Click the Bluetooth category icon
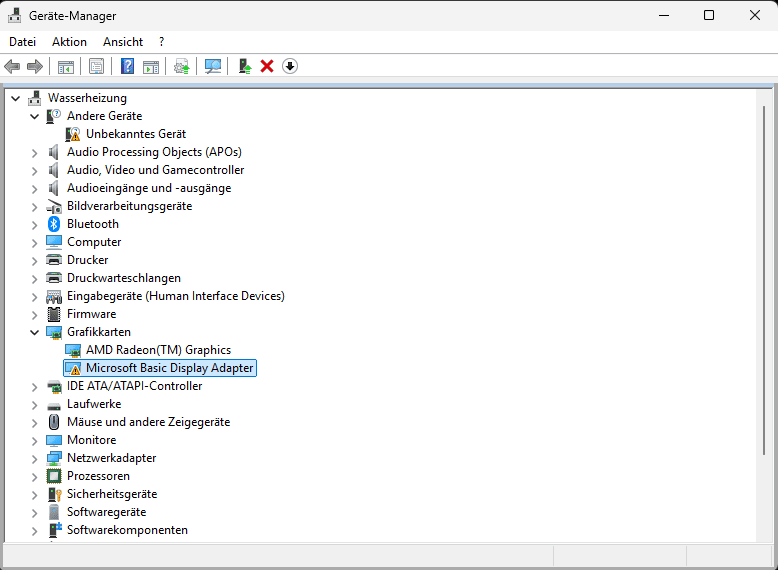The height and width of the screenshot is (570, 778). (x=54, y=224)
